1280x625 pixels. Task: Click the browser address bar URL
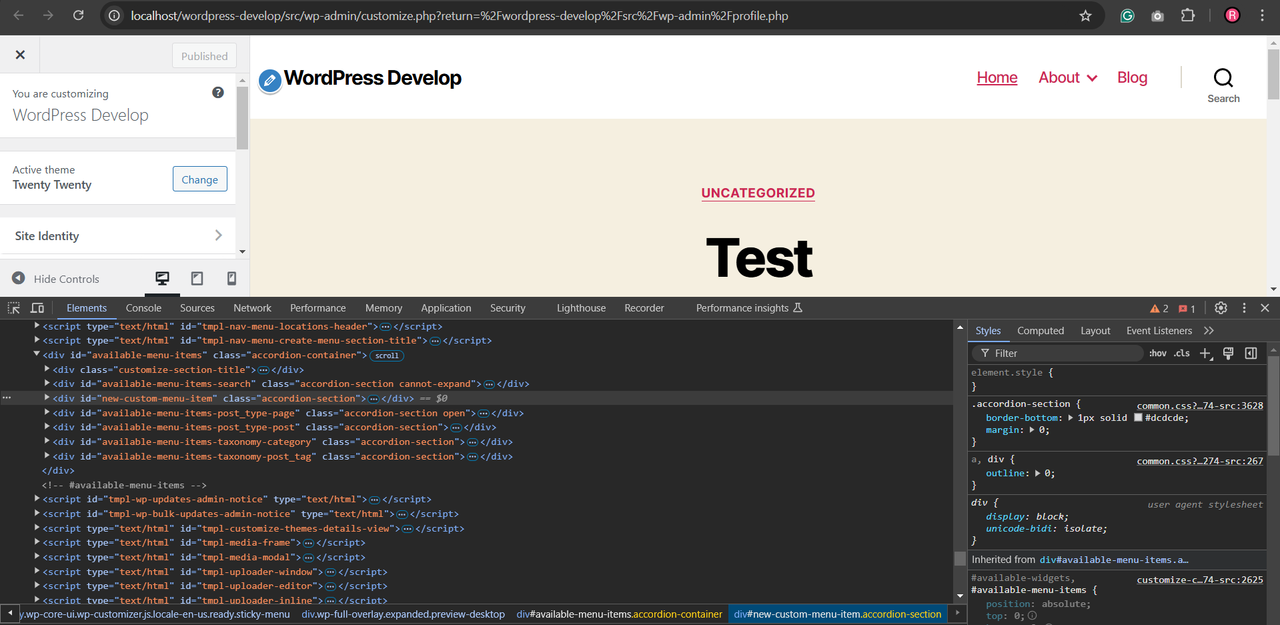pos(460,16)
